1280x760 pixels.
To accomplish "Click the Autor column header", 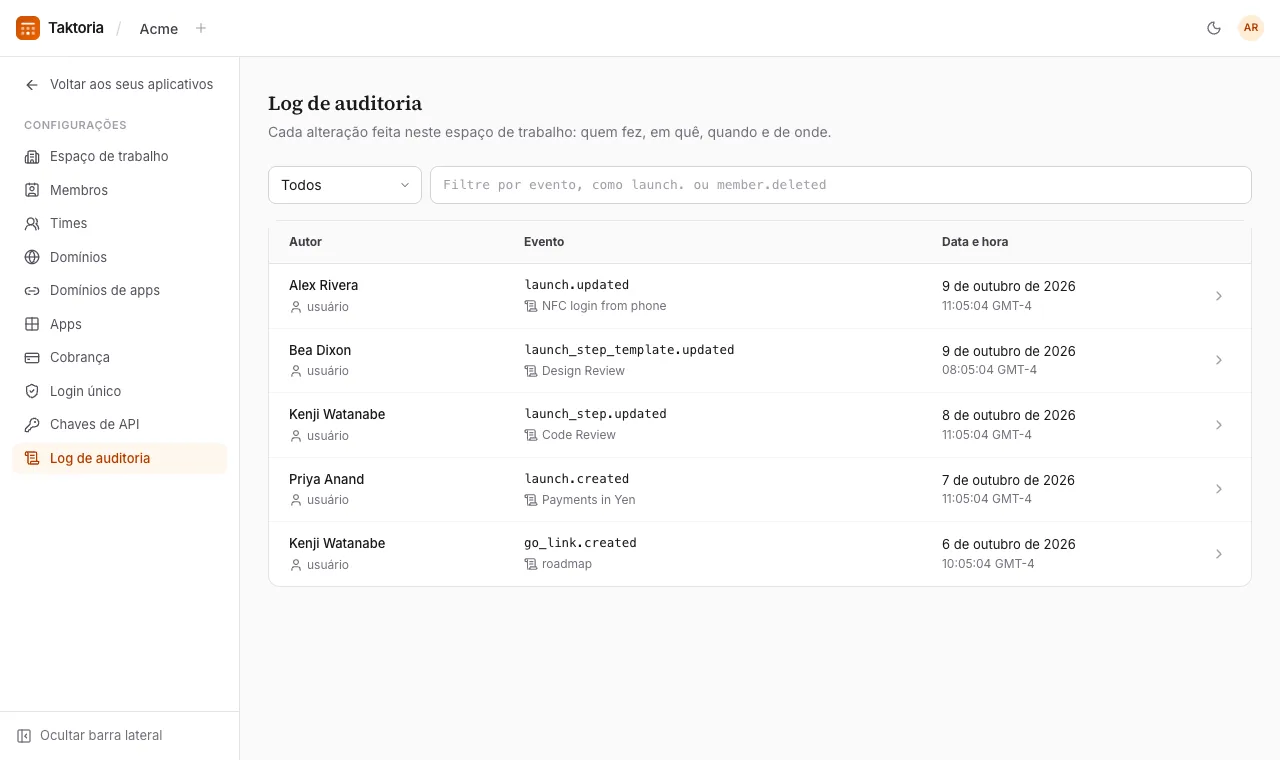I will [305, 242].
